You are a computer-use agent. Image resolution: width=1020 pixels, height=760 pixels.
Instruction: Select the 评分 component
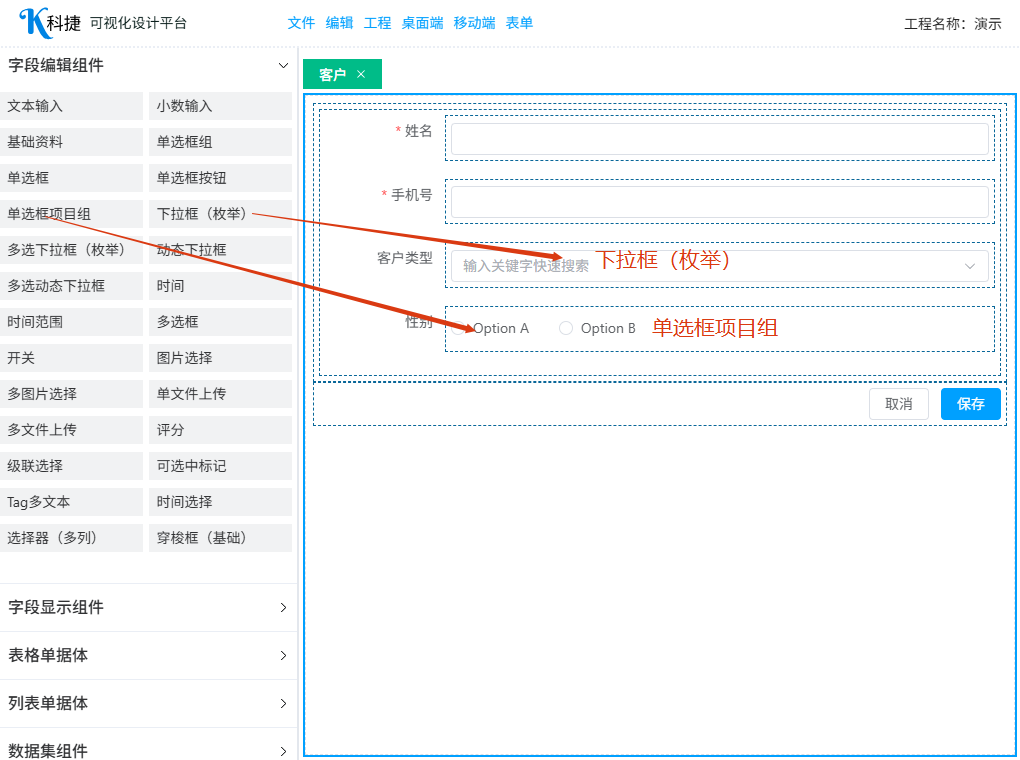[220, 430]
